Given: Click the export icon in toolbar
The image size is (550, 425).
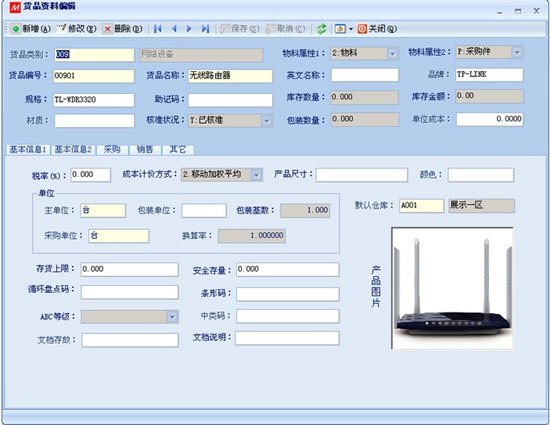Looking at the screenshot, I should [340, 29].
